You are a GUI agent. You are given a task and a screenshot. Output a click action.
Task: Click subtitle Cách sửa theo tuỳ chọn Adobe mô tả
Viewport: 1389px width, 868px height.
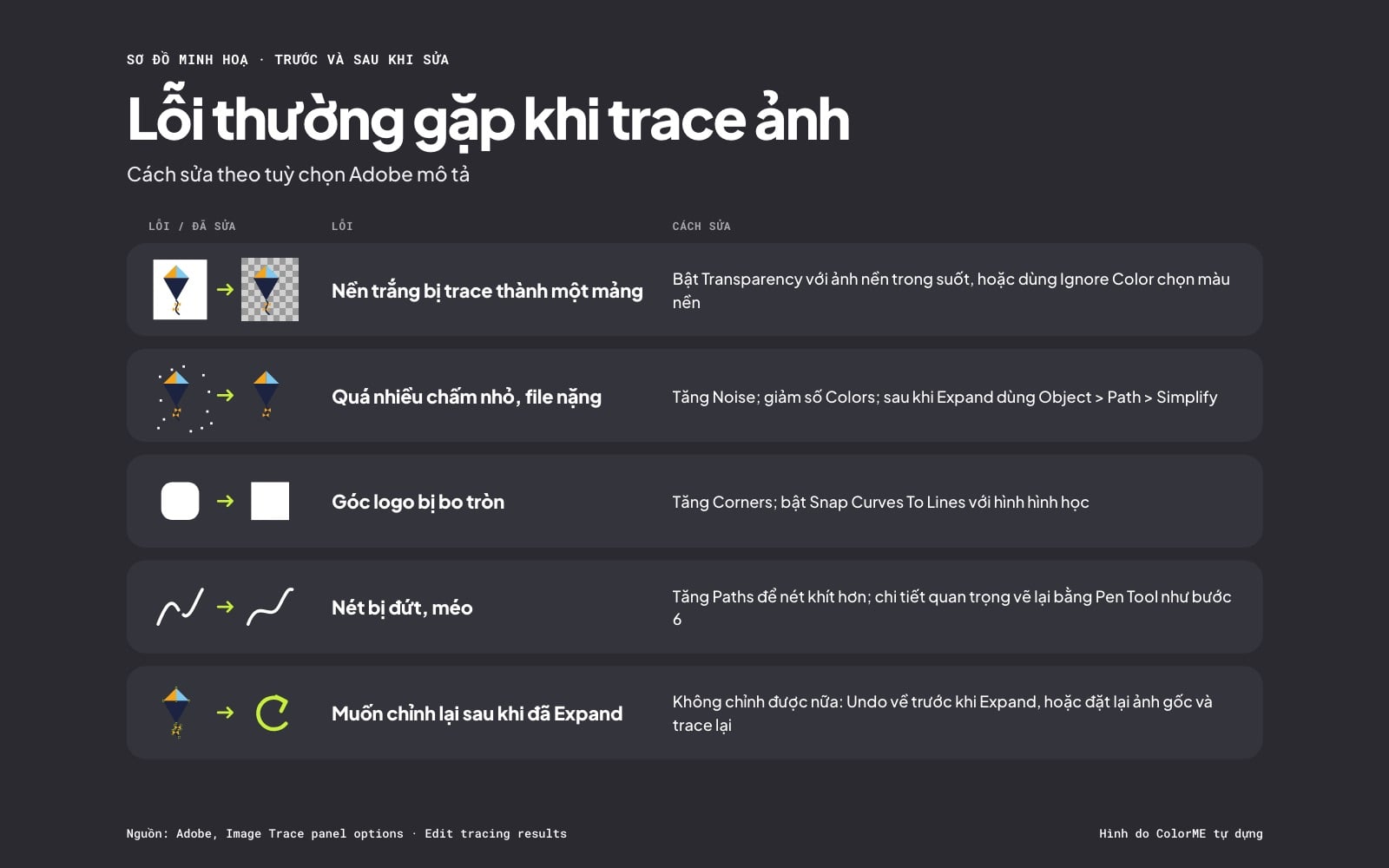pyautogui.click(x=298, y=174)
